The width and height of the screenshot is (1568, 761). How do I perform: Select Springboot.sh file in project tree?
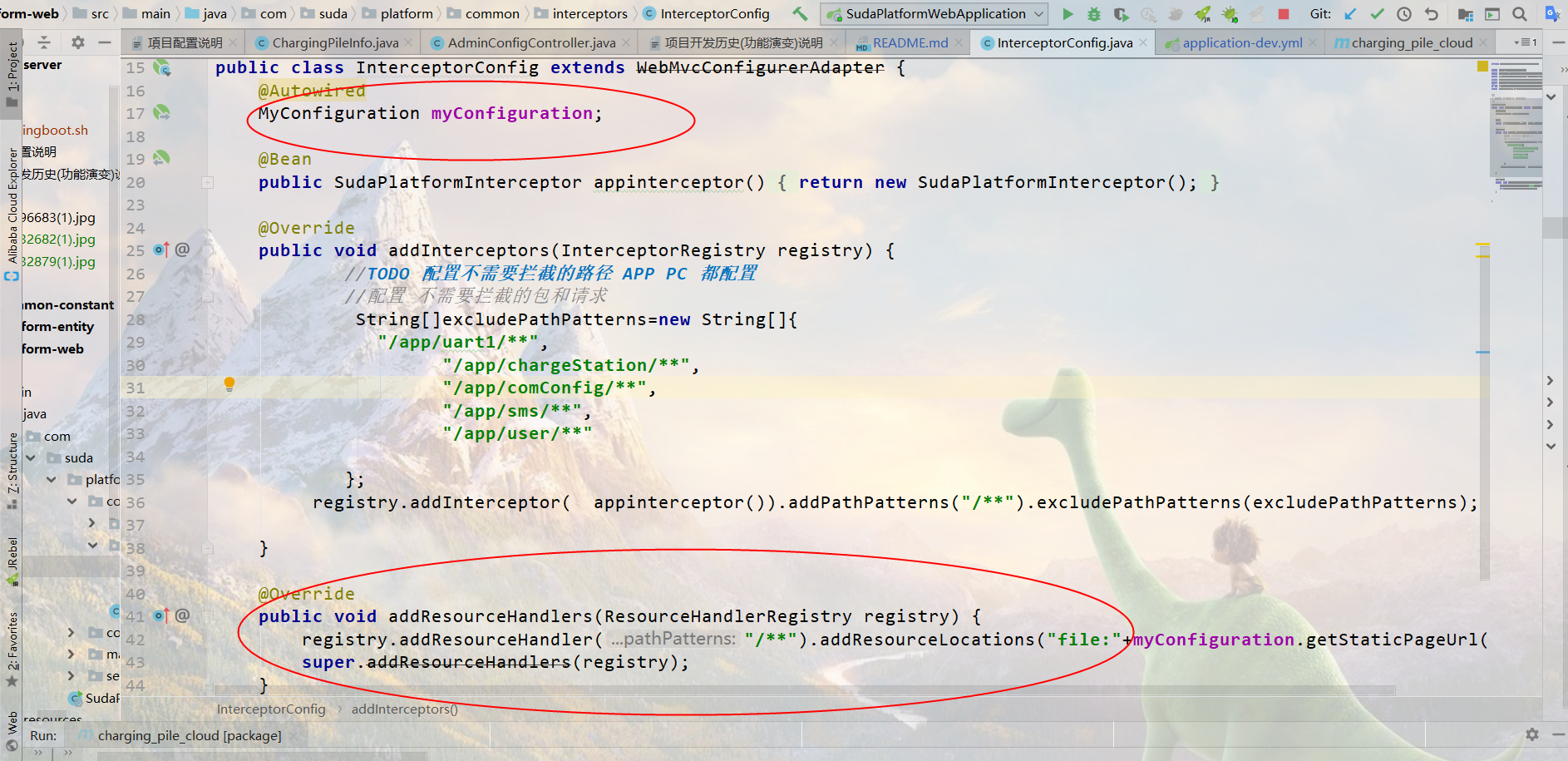tap(55, 130)
